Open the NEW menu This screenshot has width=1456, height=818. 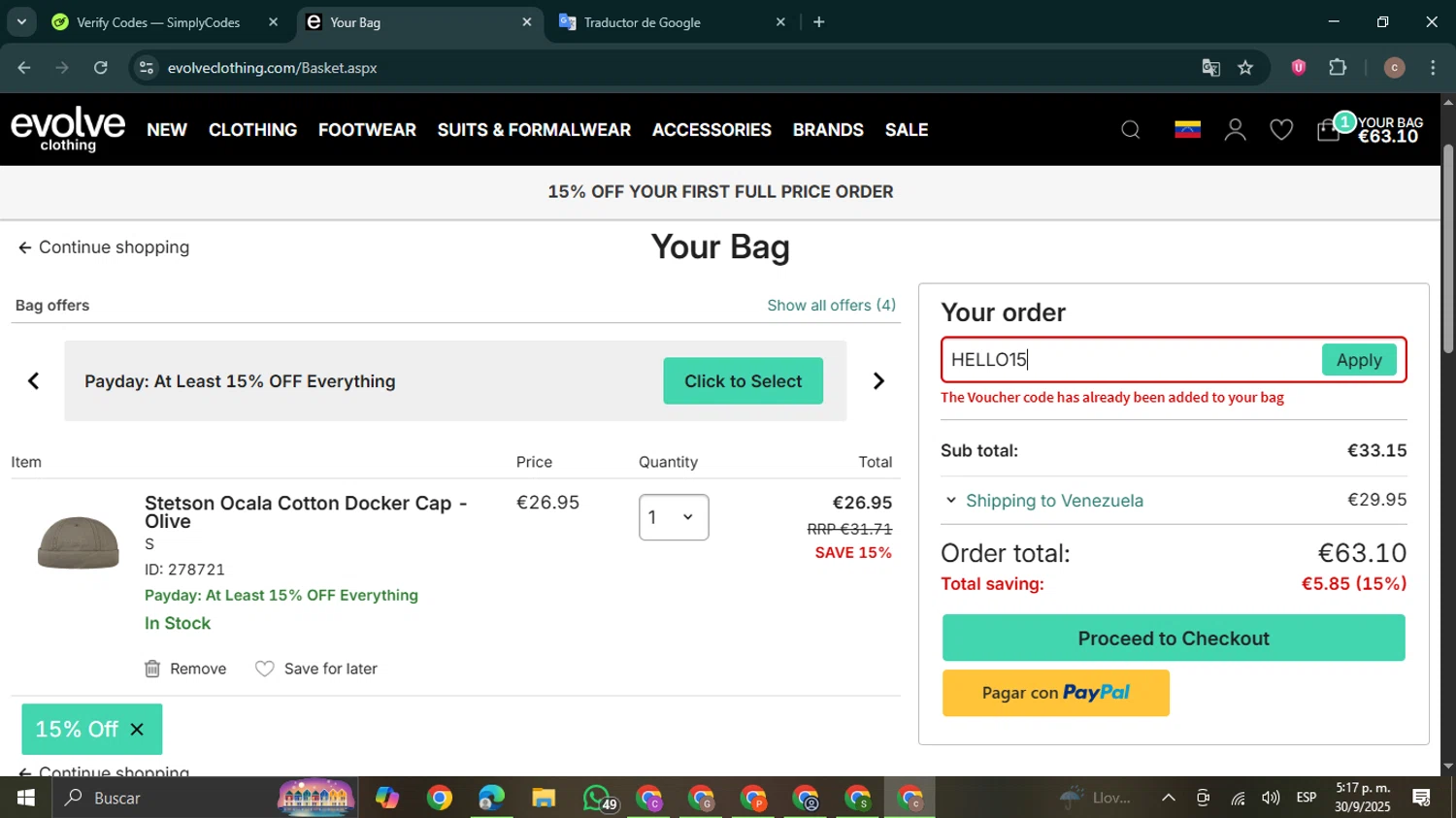pyautogui.click(x=167, y=130)
